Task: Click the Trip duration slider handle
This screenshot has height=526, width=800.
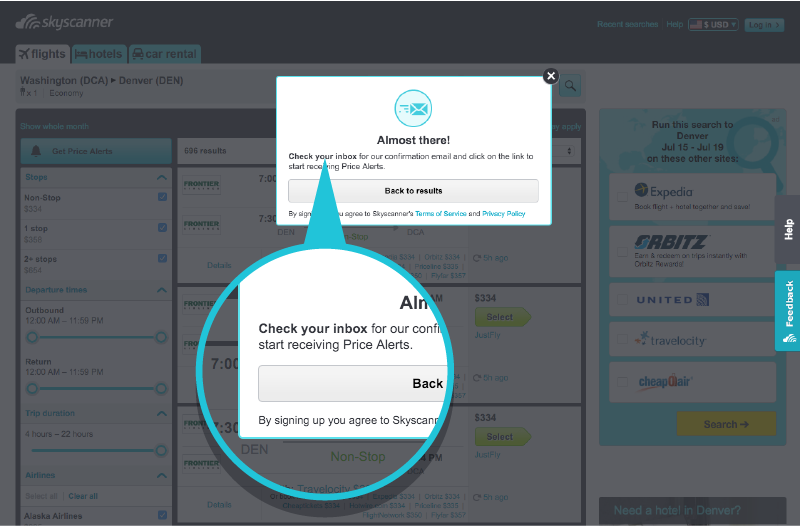Action: click(x=161, y=450)
